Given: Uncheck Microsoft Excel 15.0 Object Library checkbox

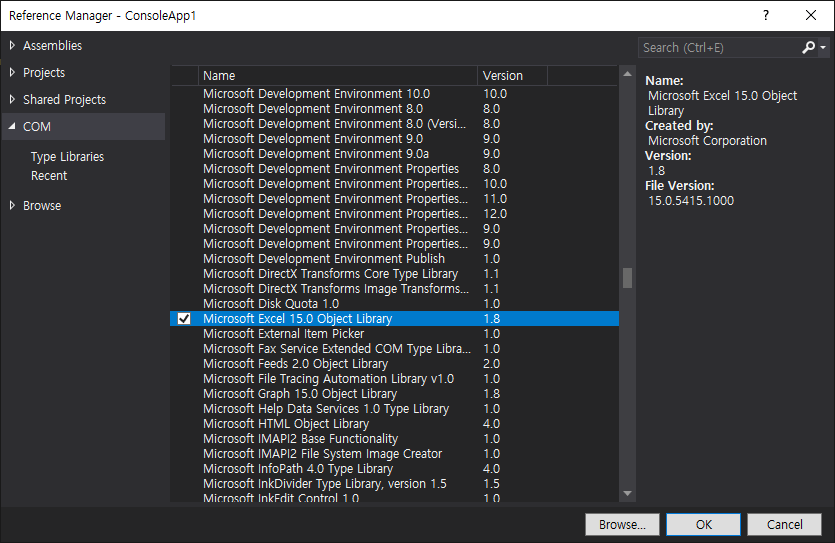Looking at the screenshot, I should 184,318.
